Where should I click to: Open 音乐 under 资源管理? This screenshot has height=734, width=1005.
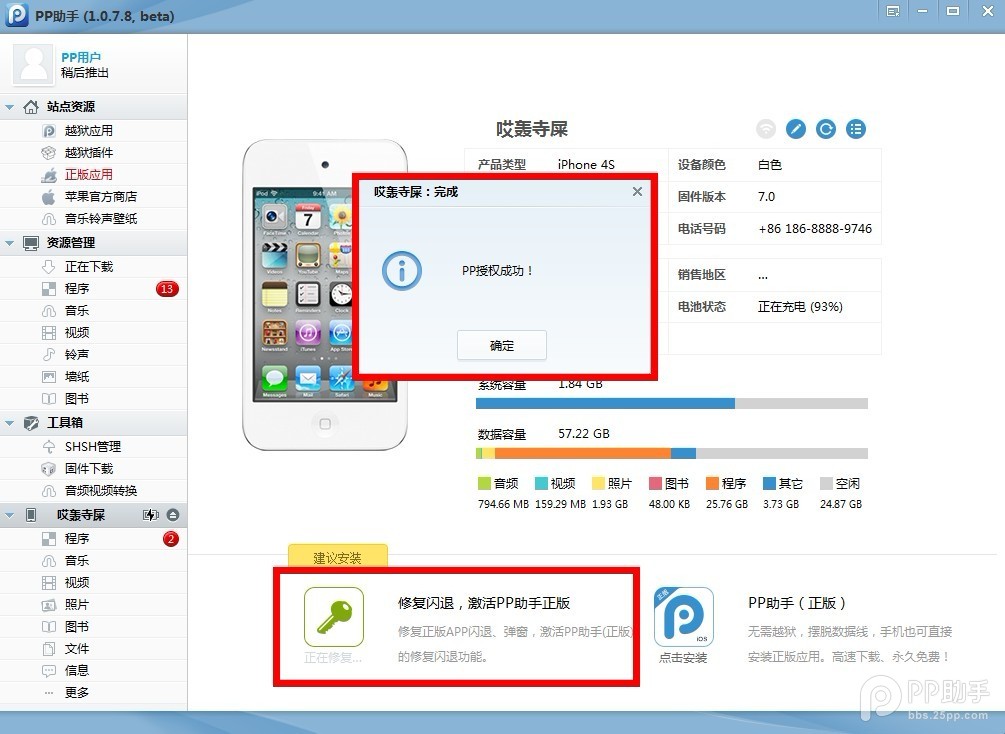click(76, 311)
